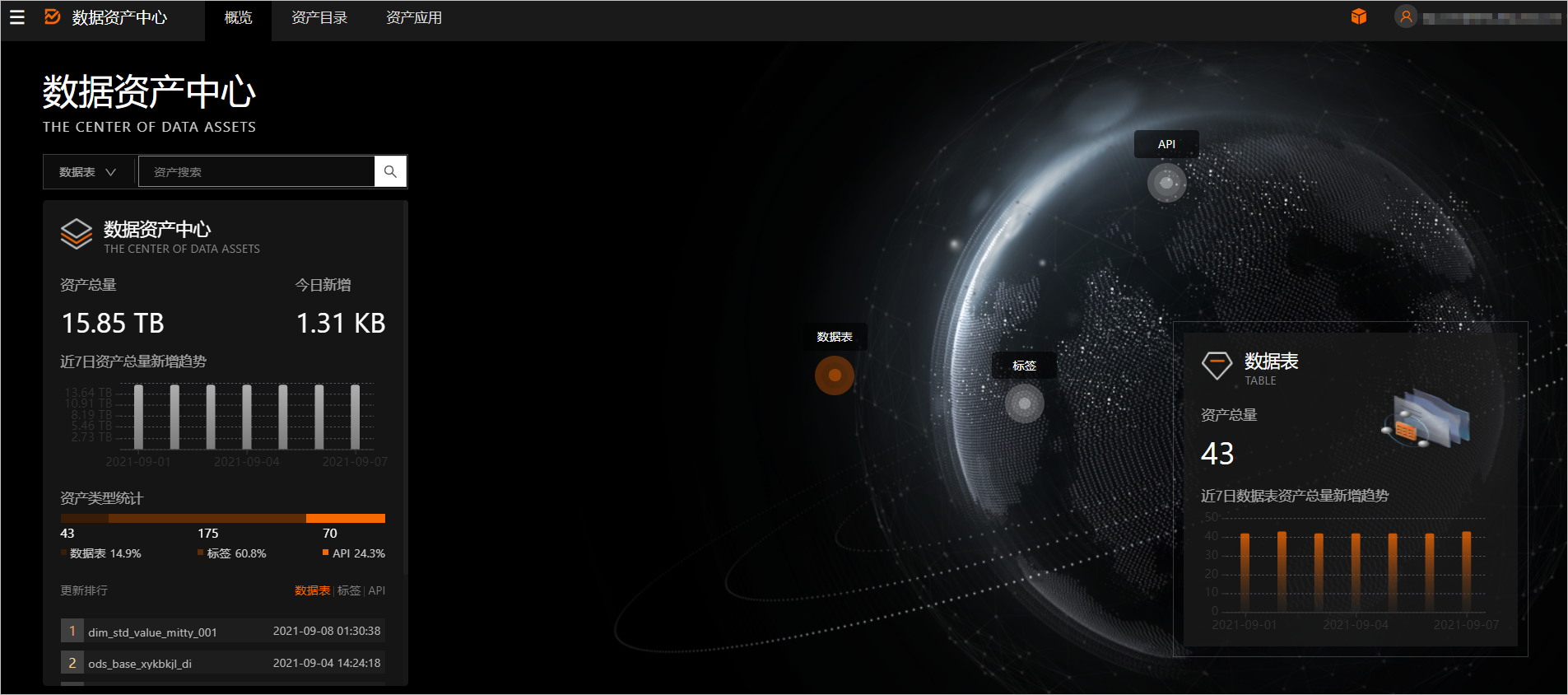The image size is (1568, 695).
Task: Click the API label above the globe
Action: [x=1166, y=144]
